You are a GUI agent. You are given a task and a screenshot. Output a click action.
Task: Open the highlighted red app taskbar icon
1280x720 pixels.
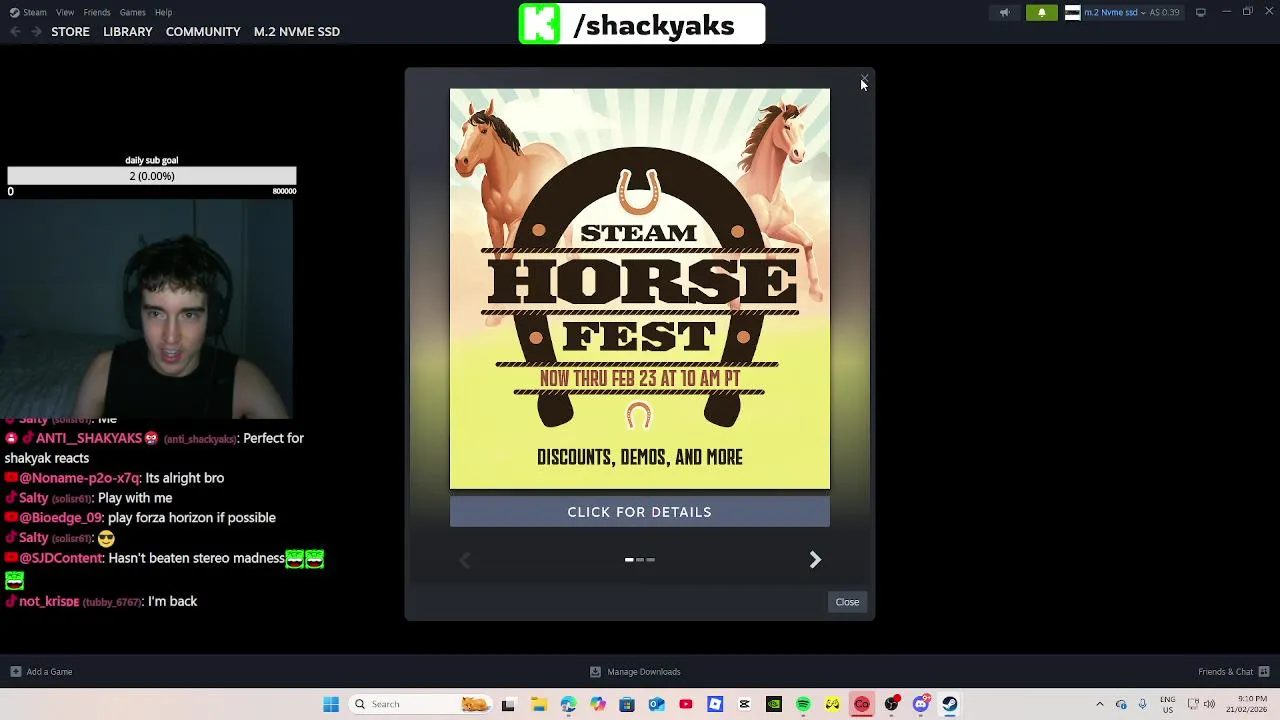[x=862, y=704]
